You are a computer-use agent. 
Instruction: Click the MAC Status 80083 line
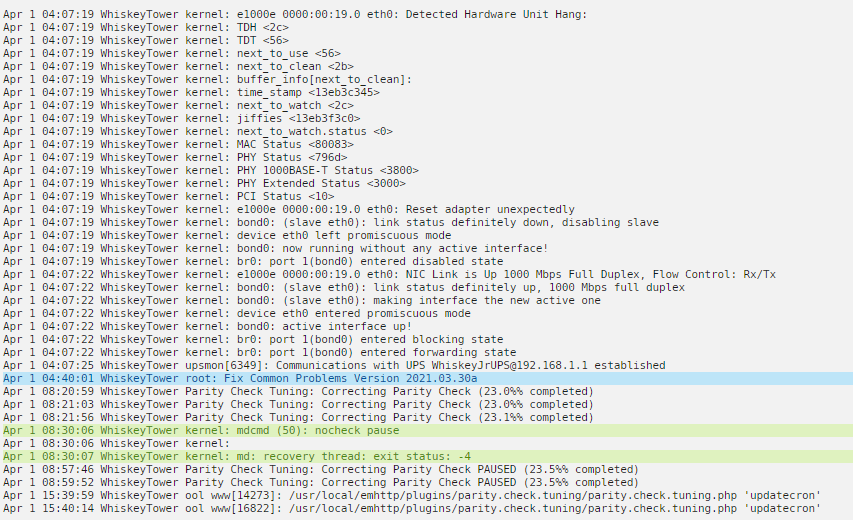[x=178, y=144]
